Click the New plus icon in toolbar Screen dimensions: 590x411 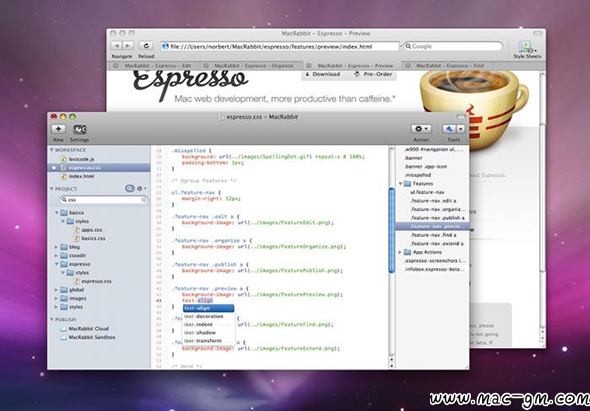(x=58, y=129)
